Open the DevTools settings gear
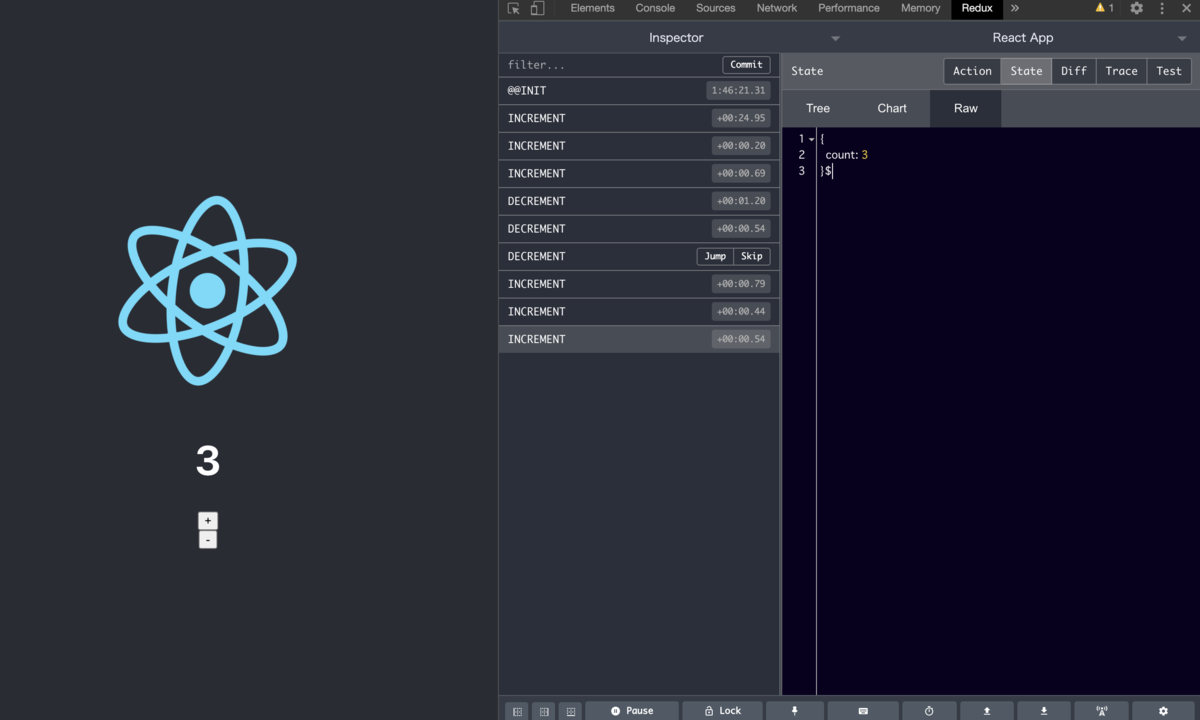The image size is (1200, 720). 1137,8
